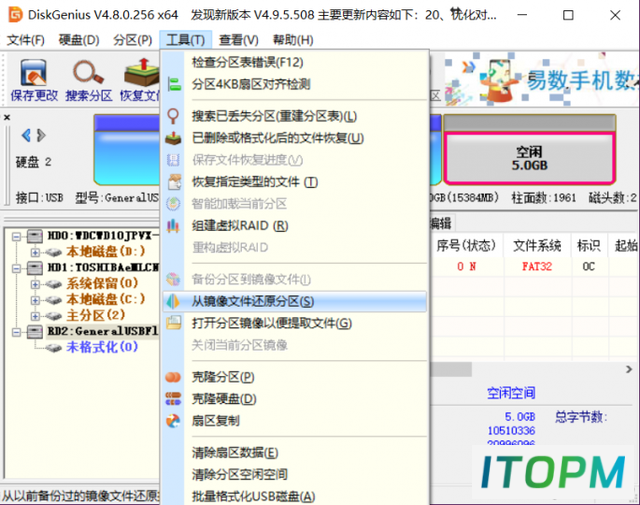Viewport: 640px width, 505px height.
Task: Click the Save Changes (保存更改) toolbar icon
Action: point(33,73)
